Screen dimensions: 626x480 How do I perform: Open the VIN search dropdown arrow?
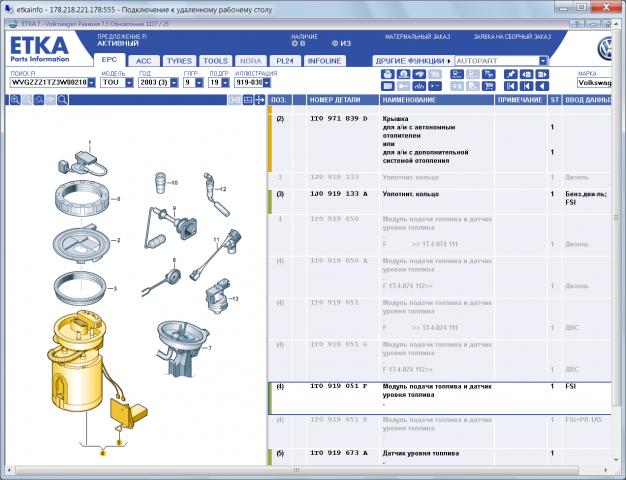92,83
